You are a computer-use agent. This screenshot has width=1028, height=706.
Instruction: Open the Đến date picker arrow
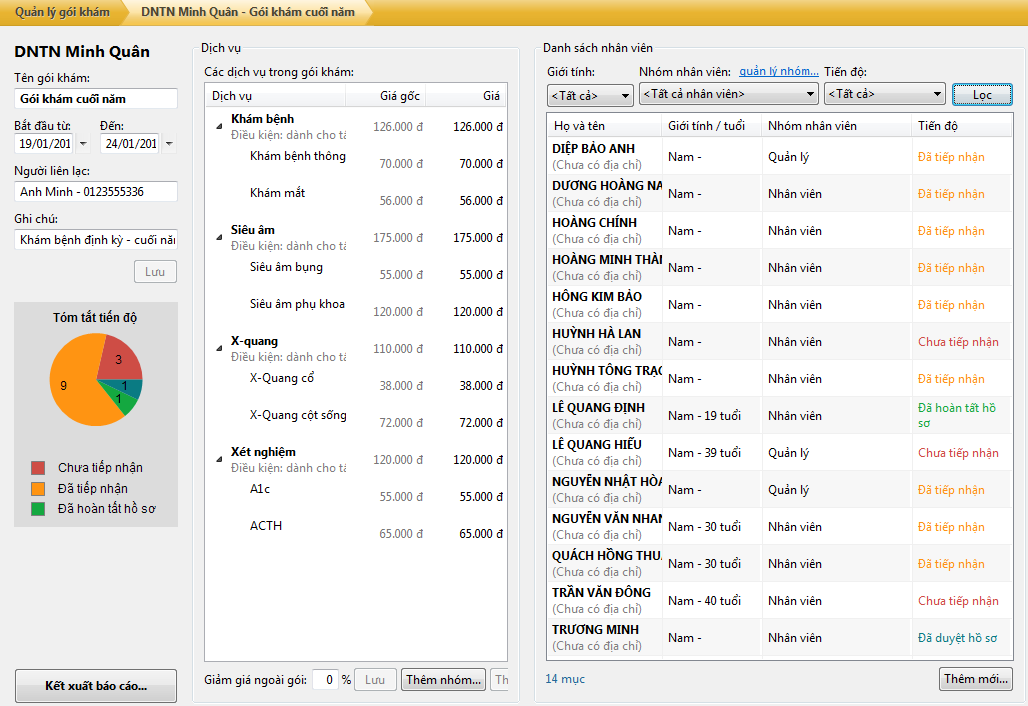[168, 144]
